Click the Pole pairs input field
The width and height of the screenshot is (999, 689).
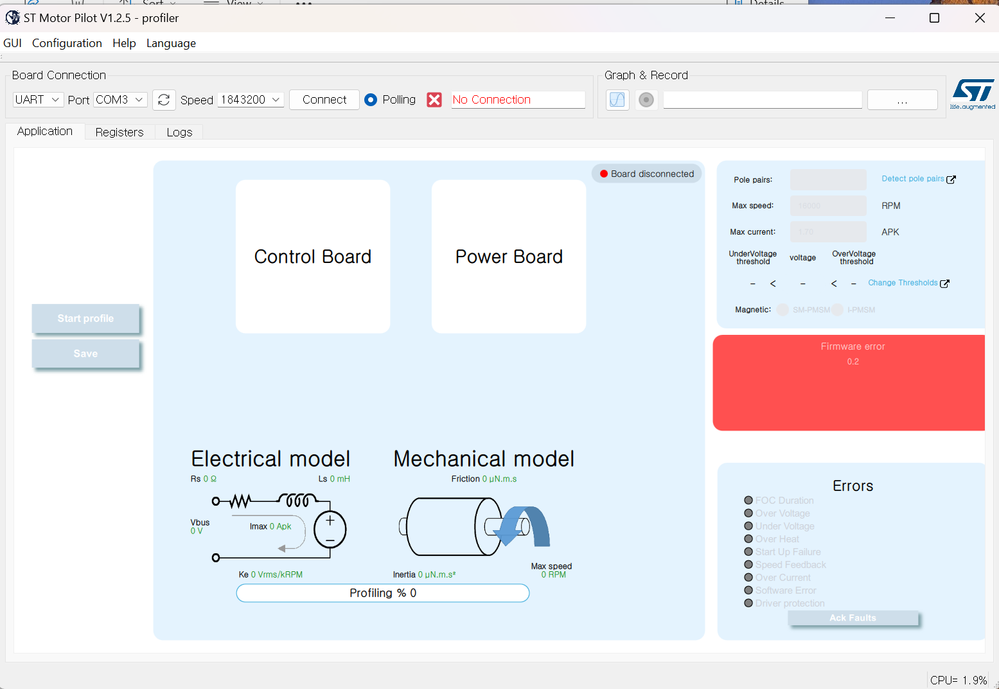coord(828,180)
